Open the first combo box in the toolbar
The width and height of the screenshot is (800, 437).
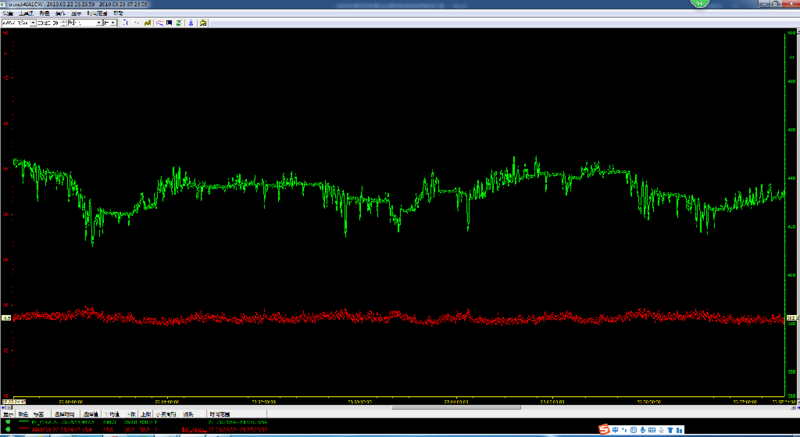[19, 23]
